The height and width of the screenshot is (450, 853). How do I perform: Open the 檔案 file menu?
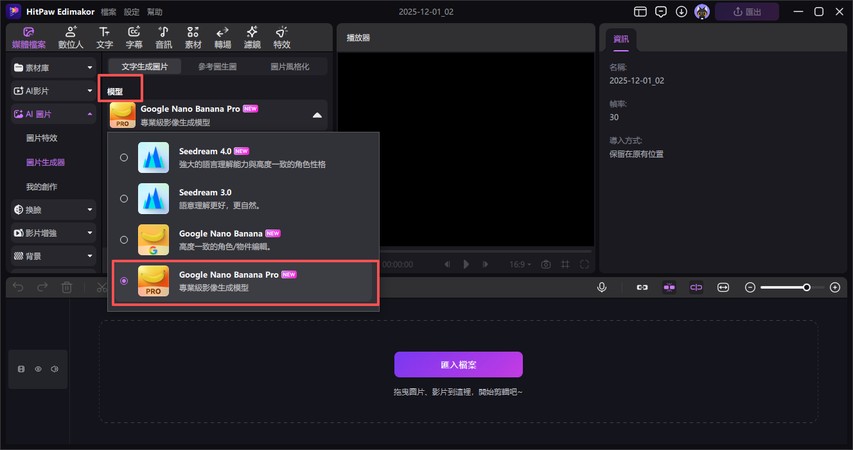[x=108, y=12]
